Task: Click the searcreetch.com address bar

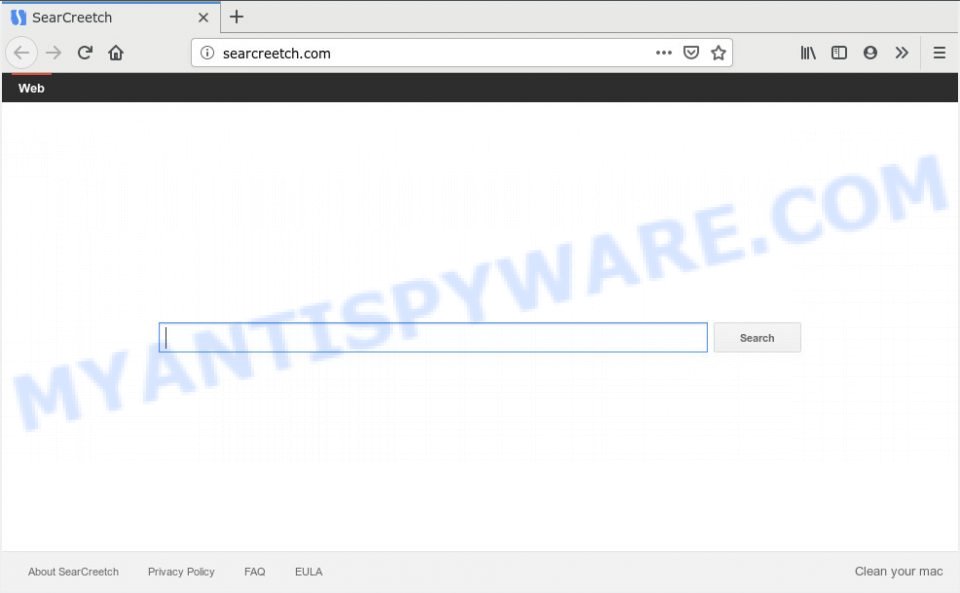Action: coord(462,53)
